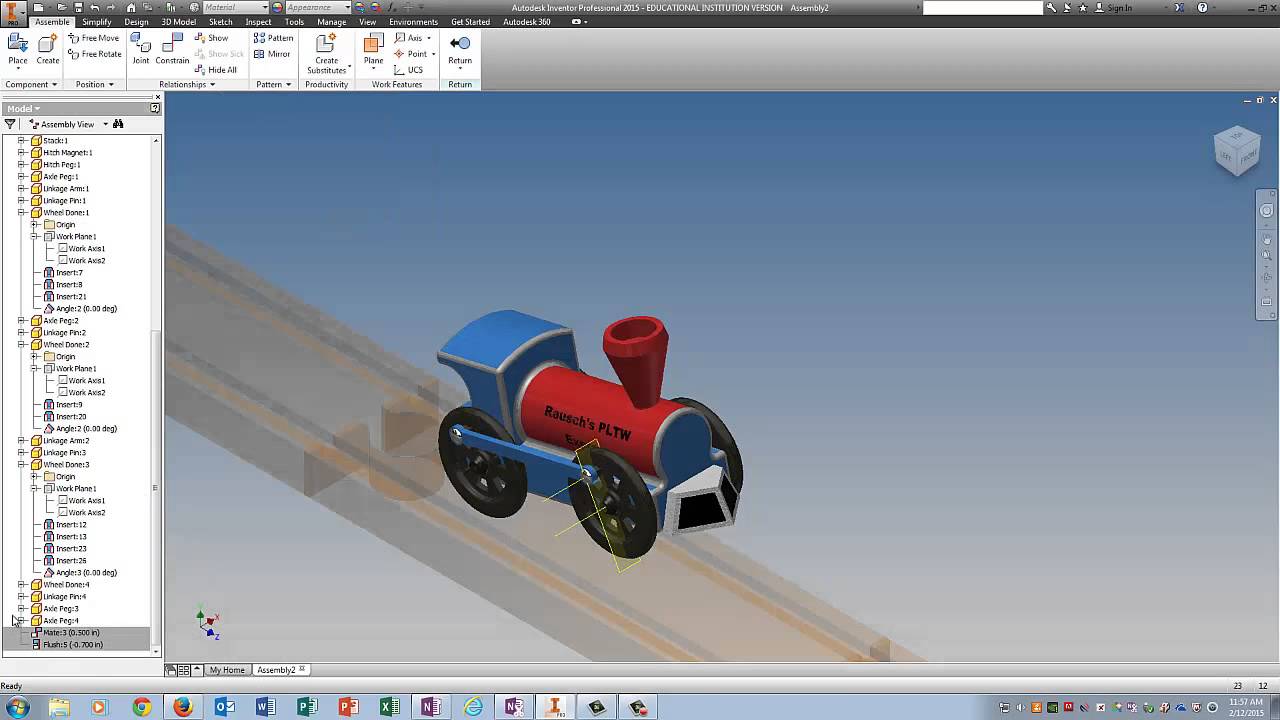Click the Full Navigation Wheel icon
The width and height of the screenshot is (1280, 720).
click(x=1266, y=211)
